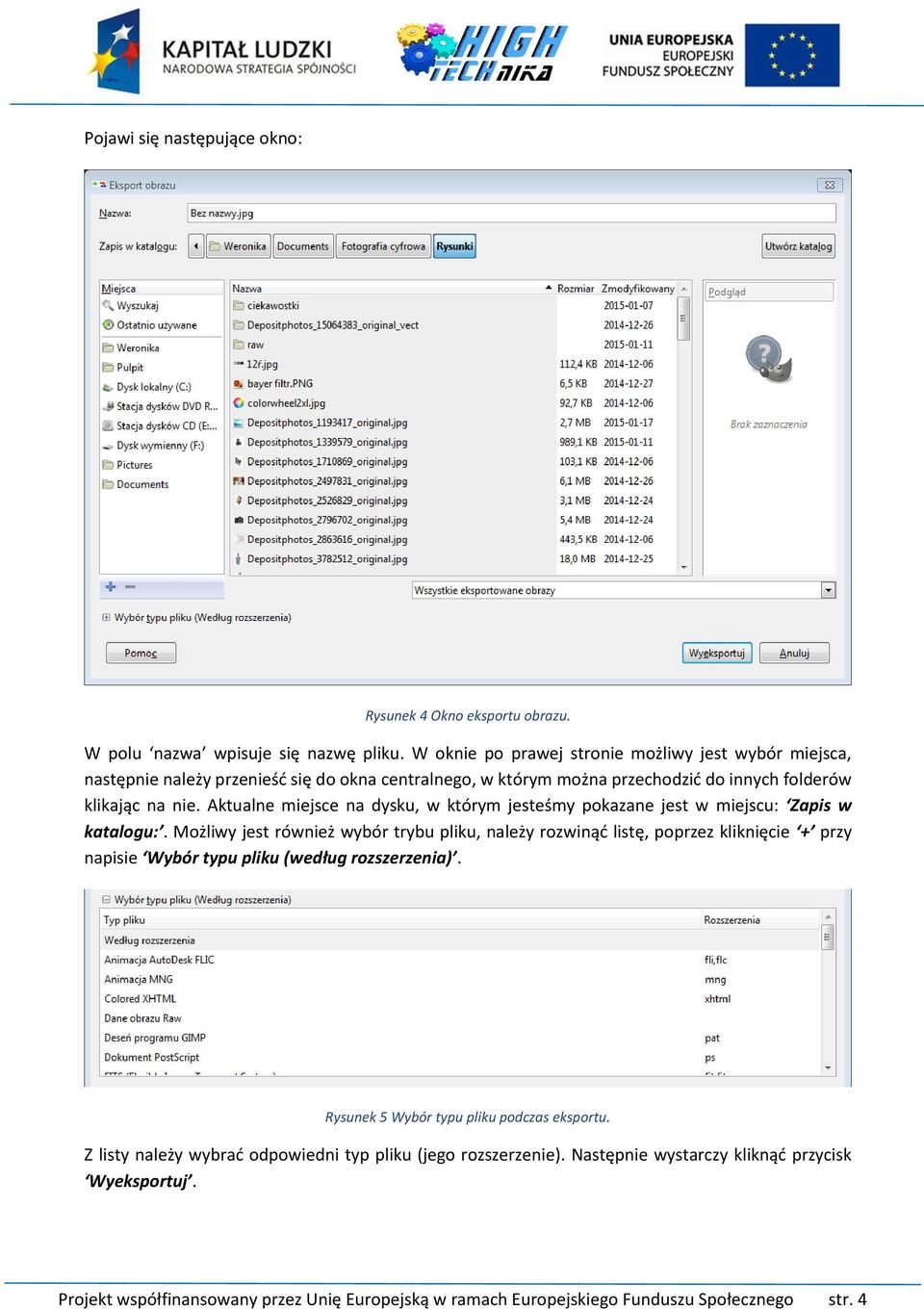Viewport: 924px width, 1310px height.
Task: Click the Rozszerzenia column header
Action: tap(760, 920)
